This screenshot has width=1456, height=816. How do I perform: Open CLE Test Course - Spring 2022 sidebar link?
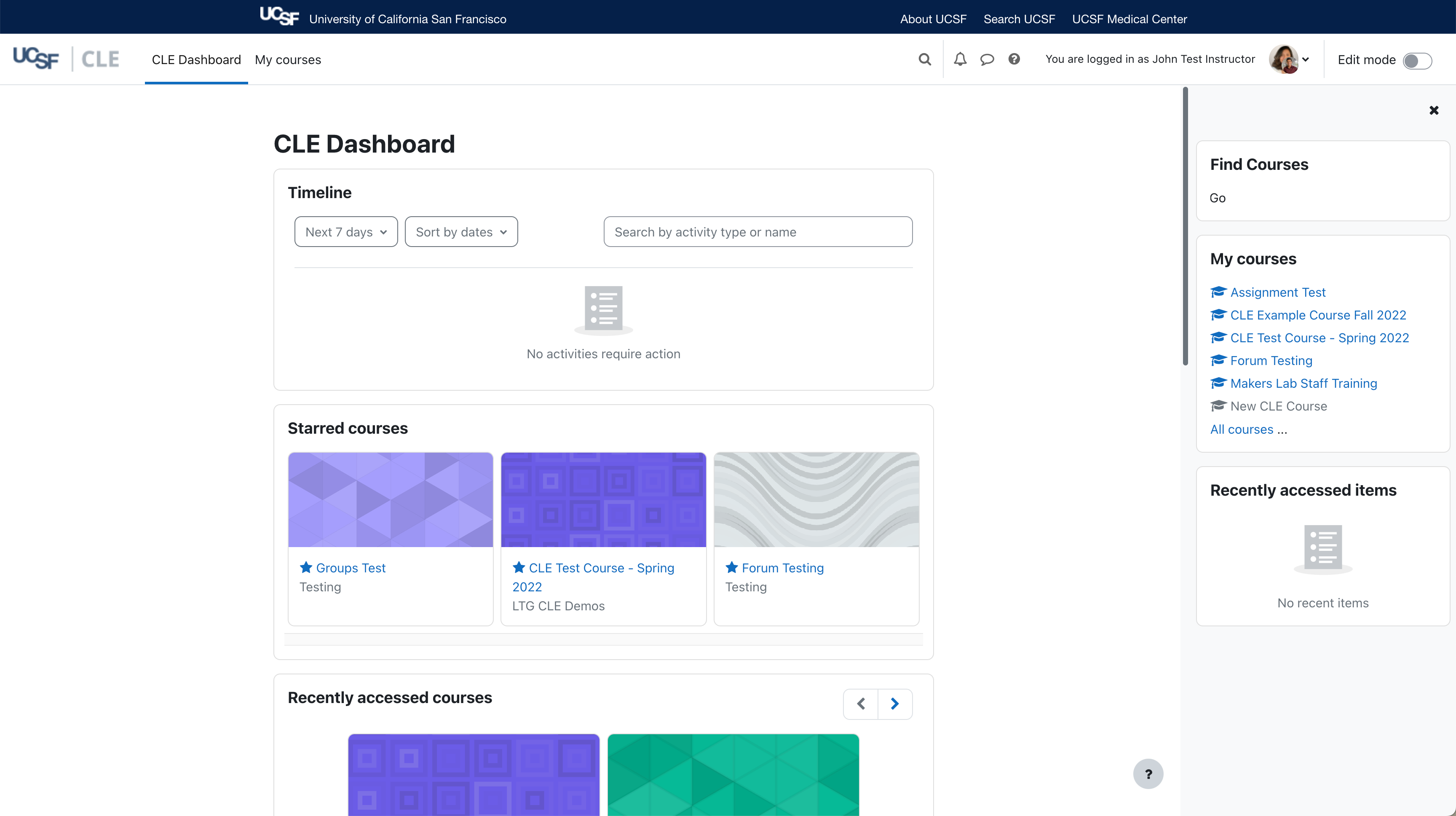click(1319, 338)
